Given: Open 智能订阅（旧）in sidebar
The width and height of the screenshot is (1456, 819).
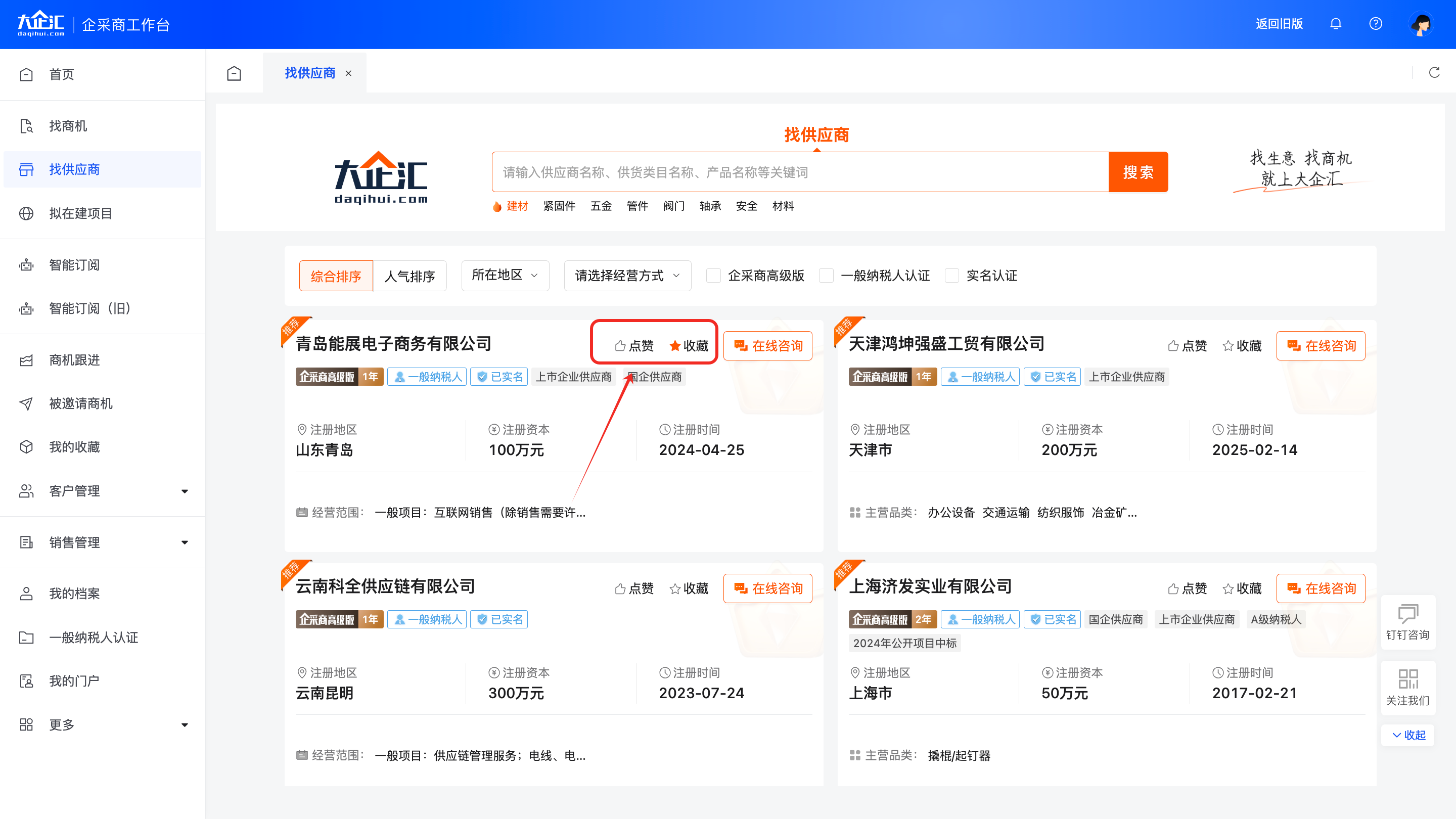Looking at the screenshot, I should click(x=102, y=308).
